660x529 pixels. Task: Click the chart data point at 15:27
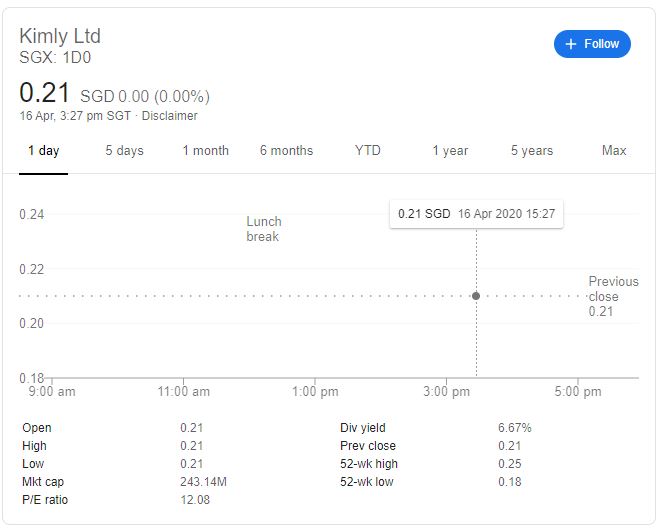tap(476, 296)
